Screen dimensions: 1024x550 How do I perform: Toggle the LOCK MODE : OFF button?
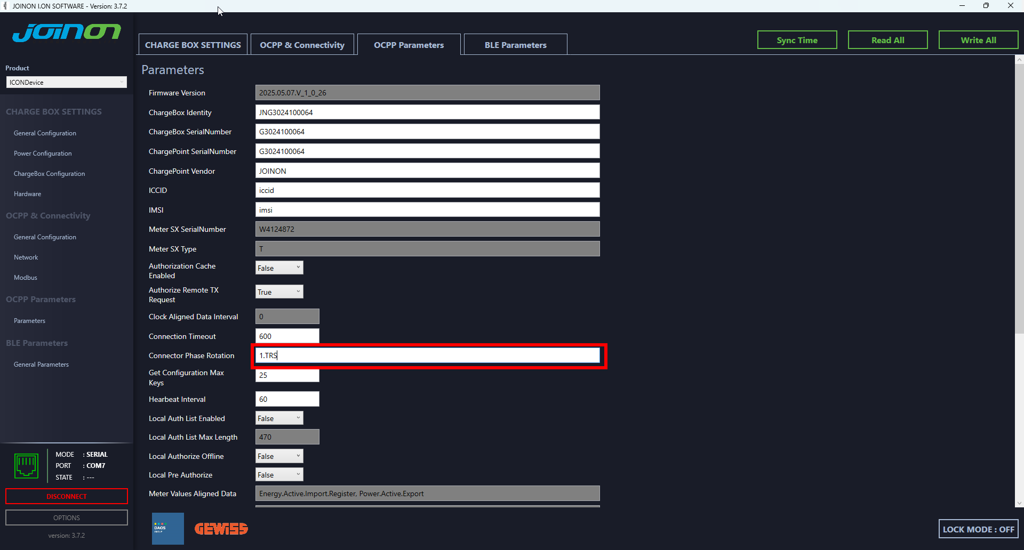(979, 529)
